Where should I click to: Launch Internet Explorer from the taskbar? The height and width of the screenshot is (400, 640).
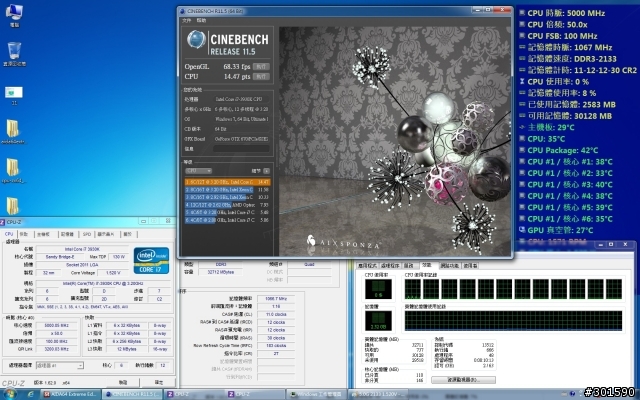coord(31,394)
